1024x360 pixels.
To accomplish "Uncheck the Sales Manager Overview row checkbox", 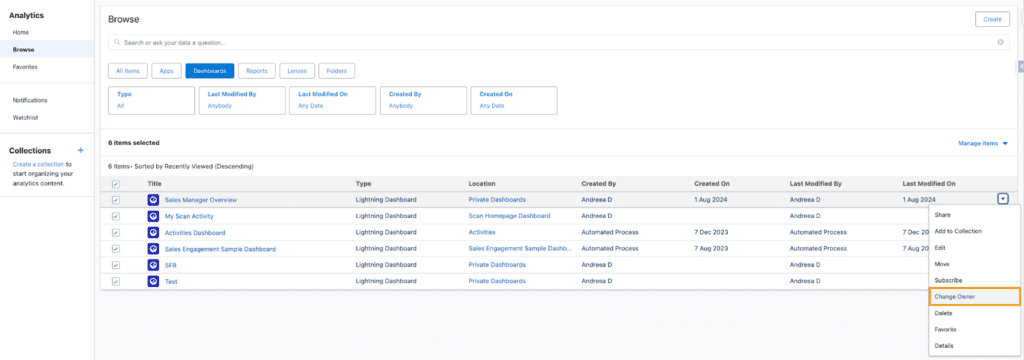I will tap(116, 200).
